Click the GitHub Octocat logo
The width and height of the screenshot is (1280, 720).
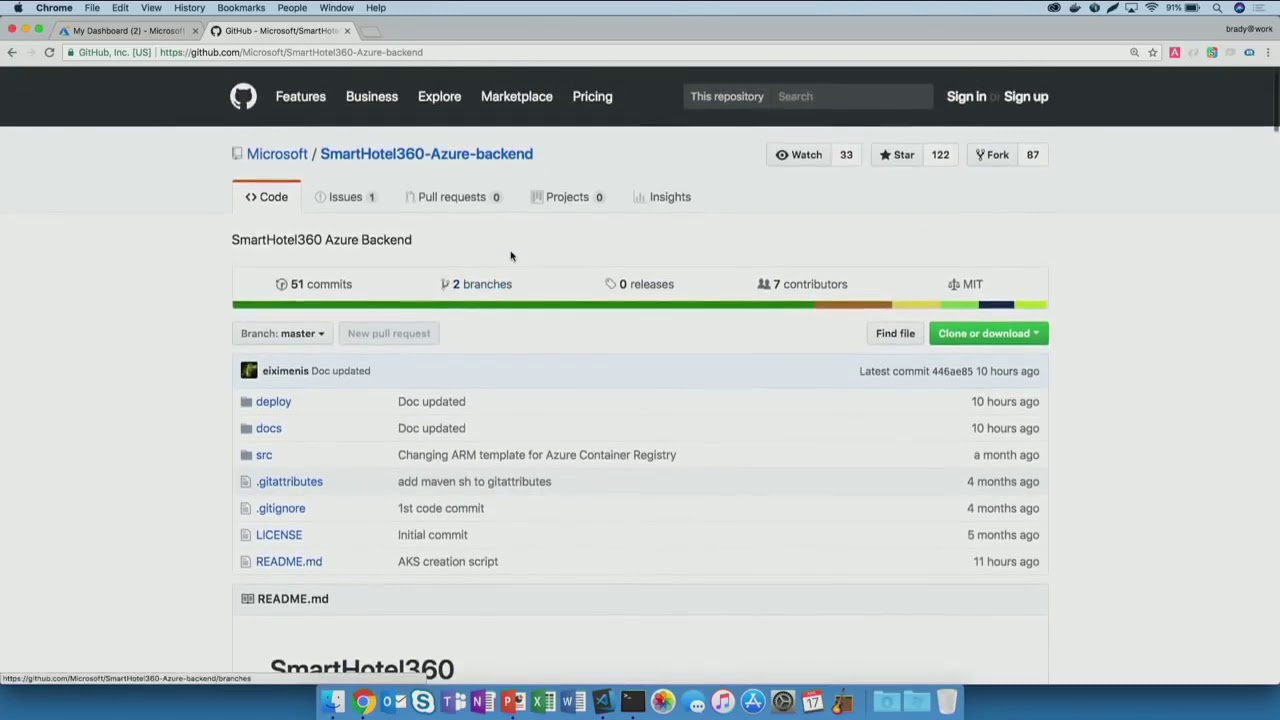pos(243,96)
